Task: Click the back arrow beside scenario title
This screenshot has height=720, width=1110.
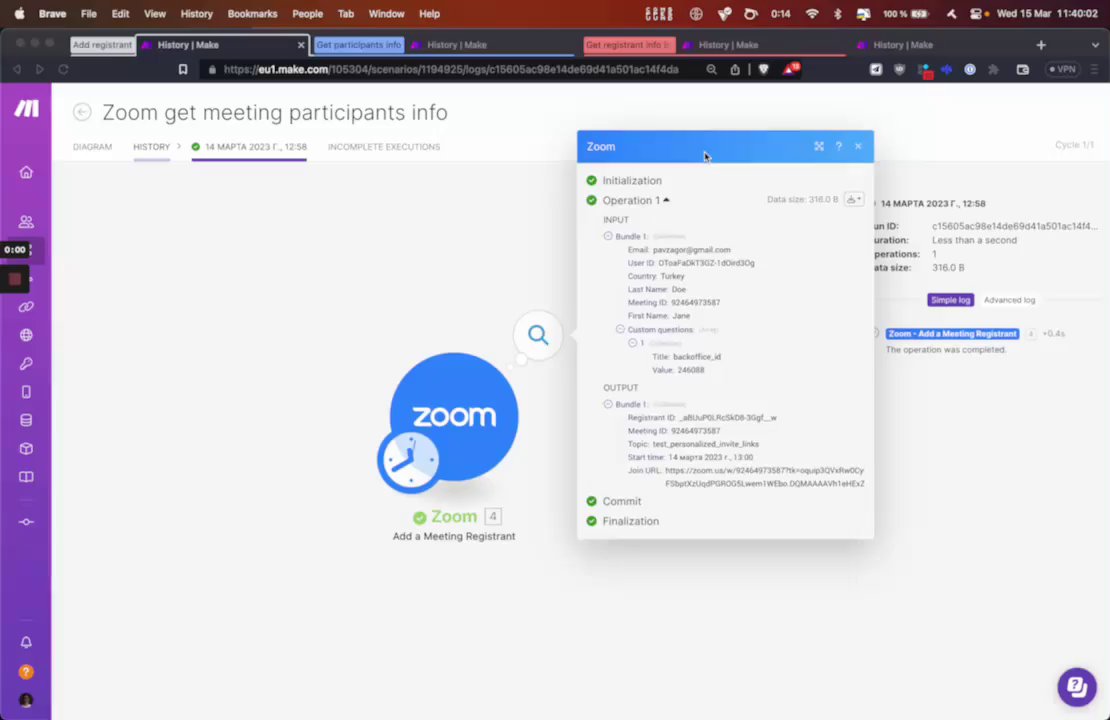Action: click(82, 112)
